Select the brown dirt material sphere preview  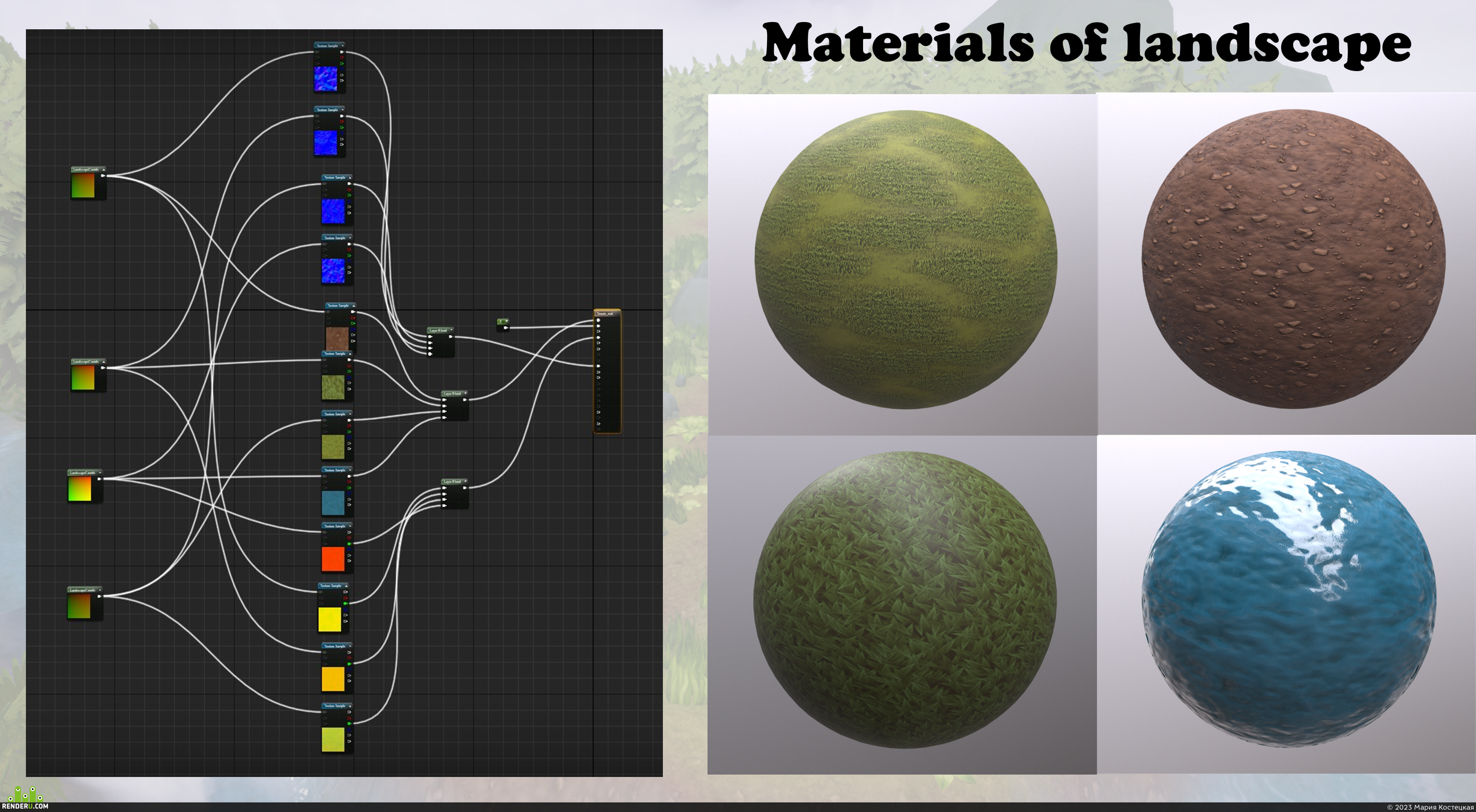click(1293, 259)
